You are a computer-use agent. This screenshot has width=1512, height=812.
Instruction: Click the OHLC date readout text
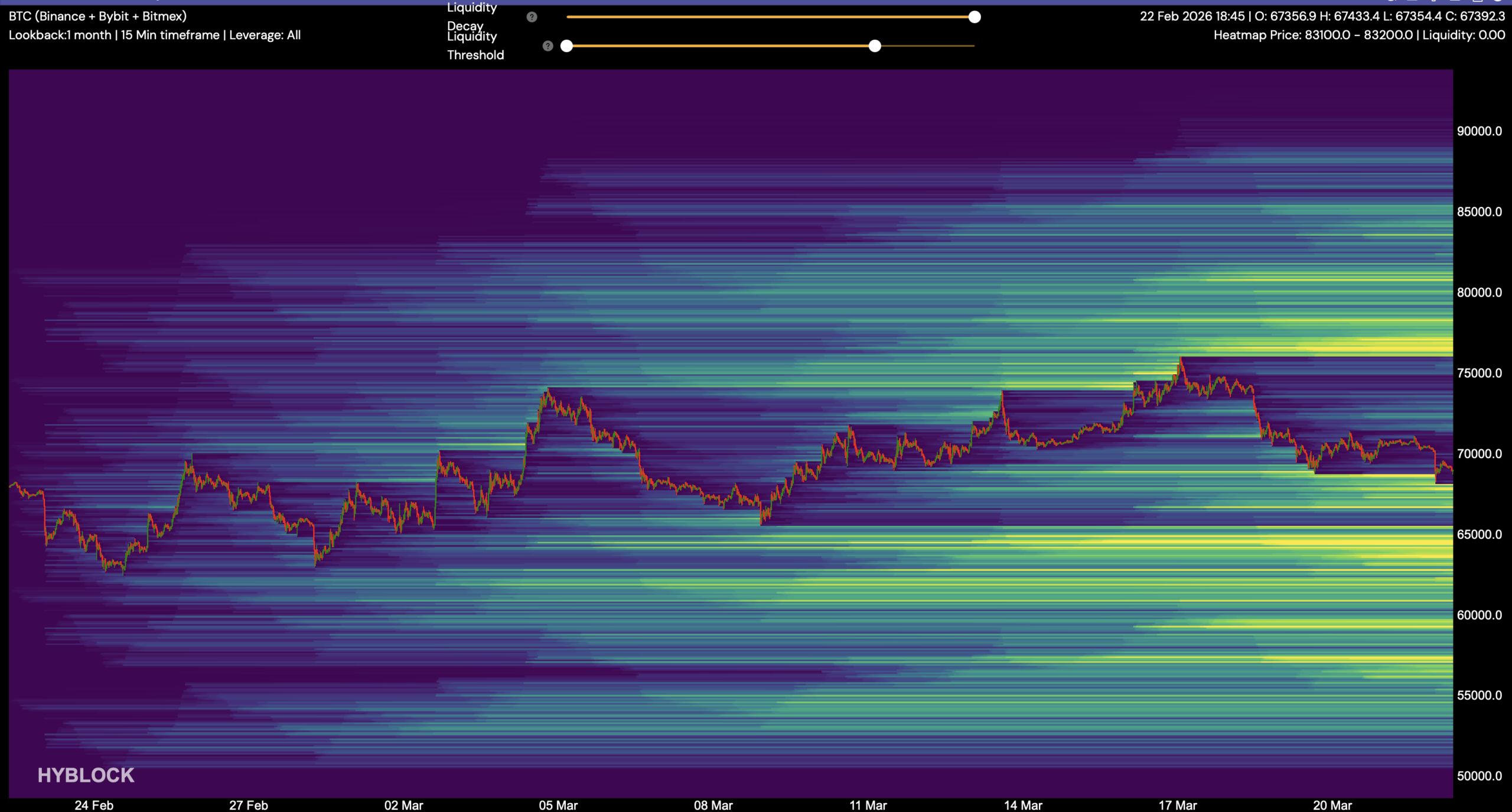pos(1322,16)
